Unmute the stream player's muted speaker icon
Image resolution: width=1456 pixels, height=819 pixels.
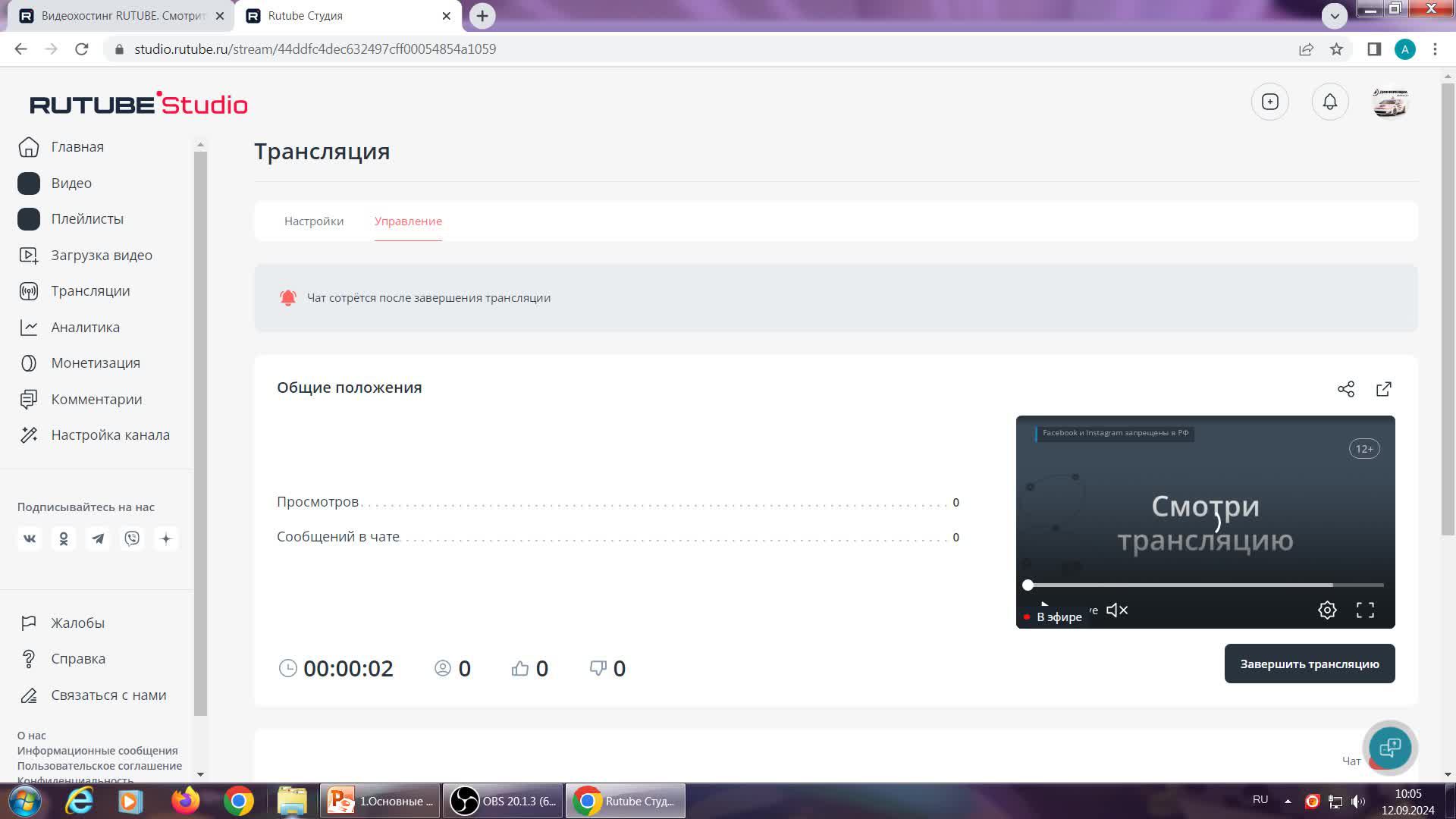click(1117, 610)
